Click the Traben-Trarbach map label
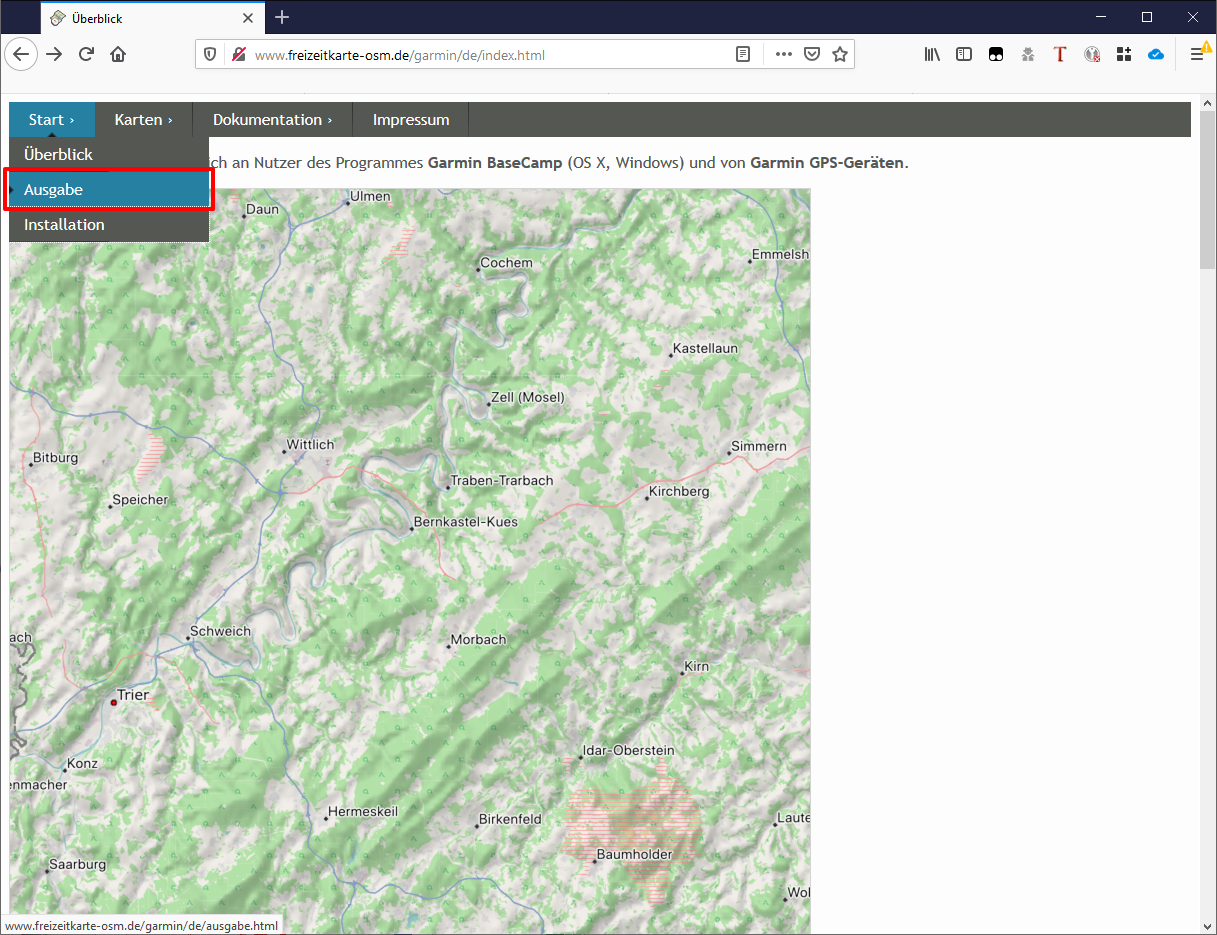Image resolution: width=1217 pixels, height=935 pixels. click(x=501, y=481)
